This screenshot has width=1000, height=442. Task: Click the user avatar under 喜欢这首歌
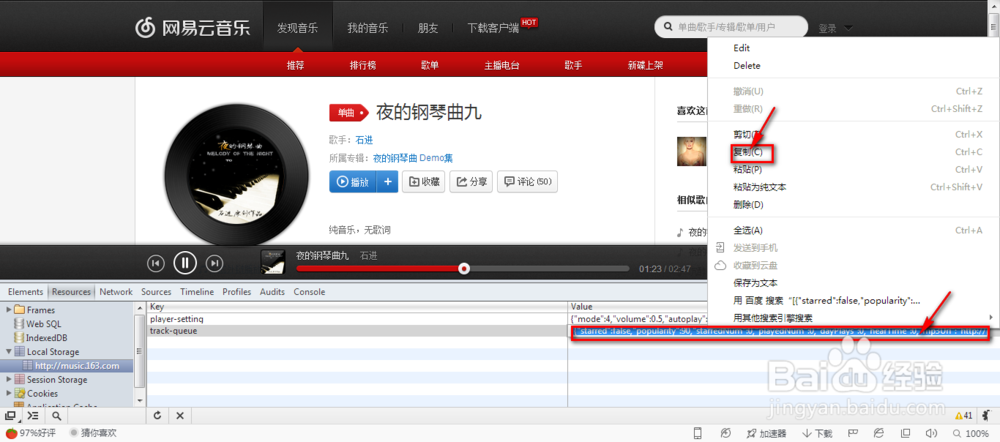click(x=691, y=151)
